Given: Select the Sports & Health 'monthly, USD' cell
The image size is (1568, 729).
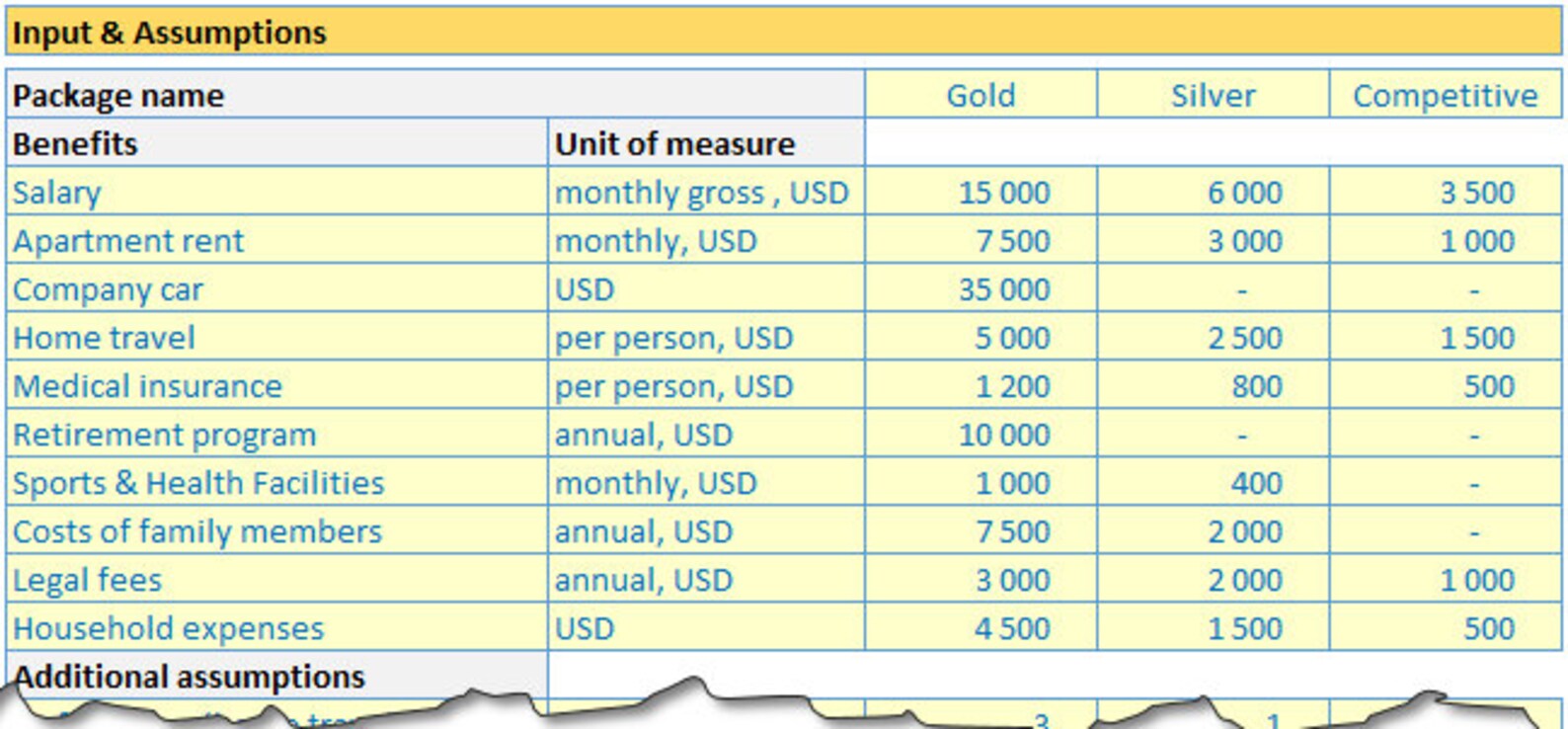Looking at the screenshot, I should (706, 482).
